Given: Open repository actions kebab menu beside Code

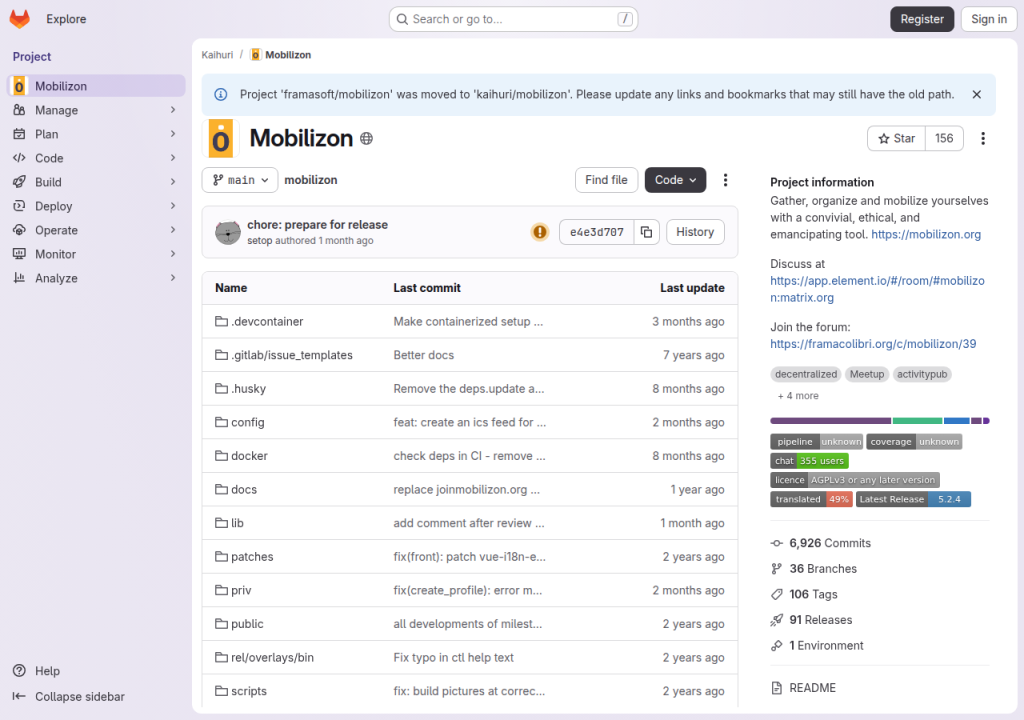Looking at the screenshot, I should (x=725, y=180).
